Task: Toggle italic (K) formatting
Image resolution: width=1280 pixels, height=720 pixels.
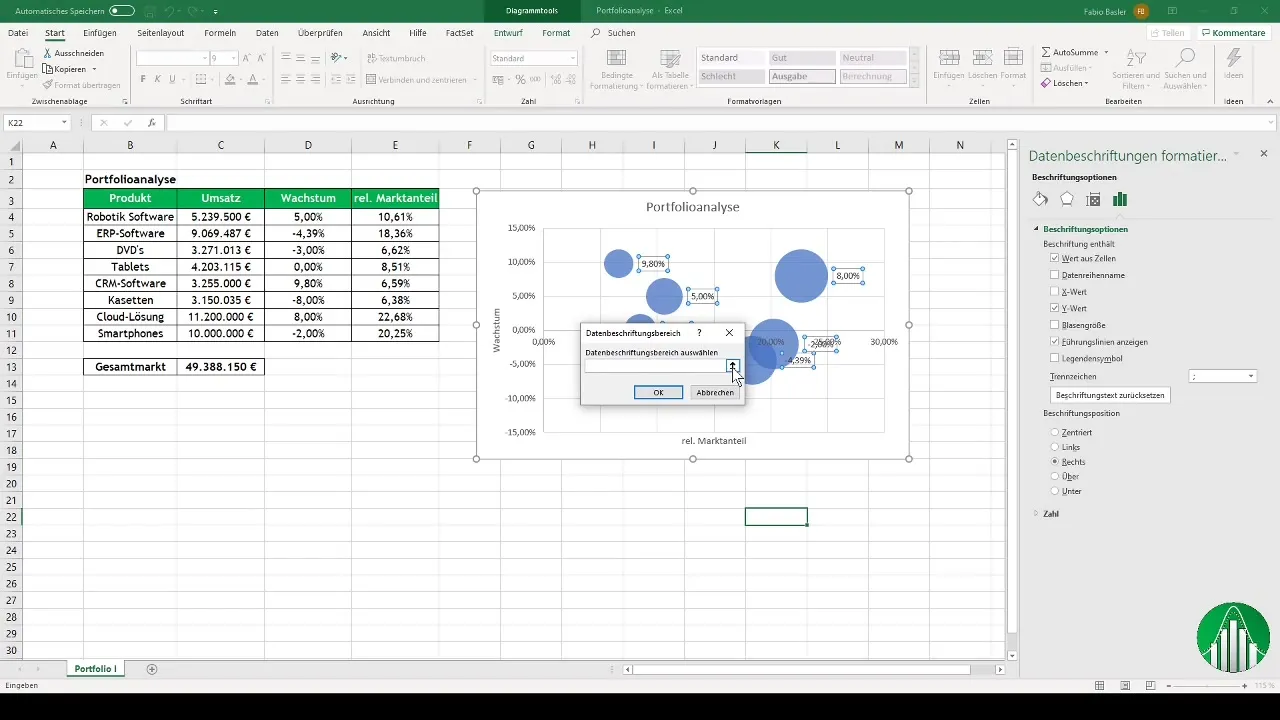Action: coord(158,79)
